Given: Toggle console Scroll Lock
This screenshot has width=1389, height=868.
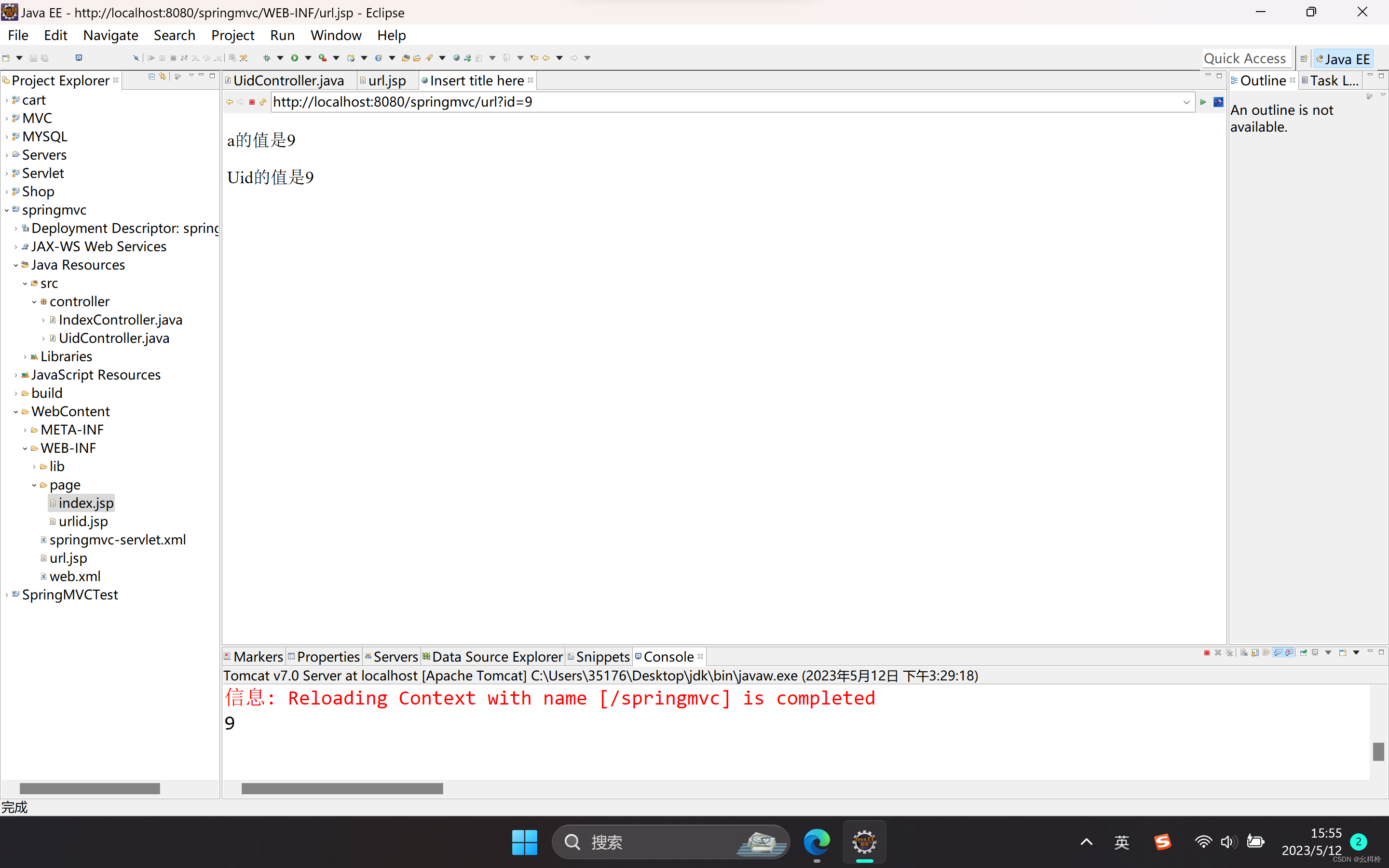Looking at the screenshot, I should point(1255,653).
